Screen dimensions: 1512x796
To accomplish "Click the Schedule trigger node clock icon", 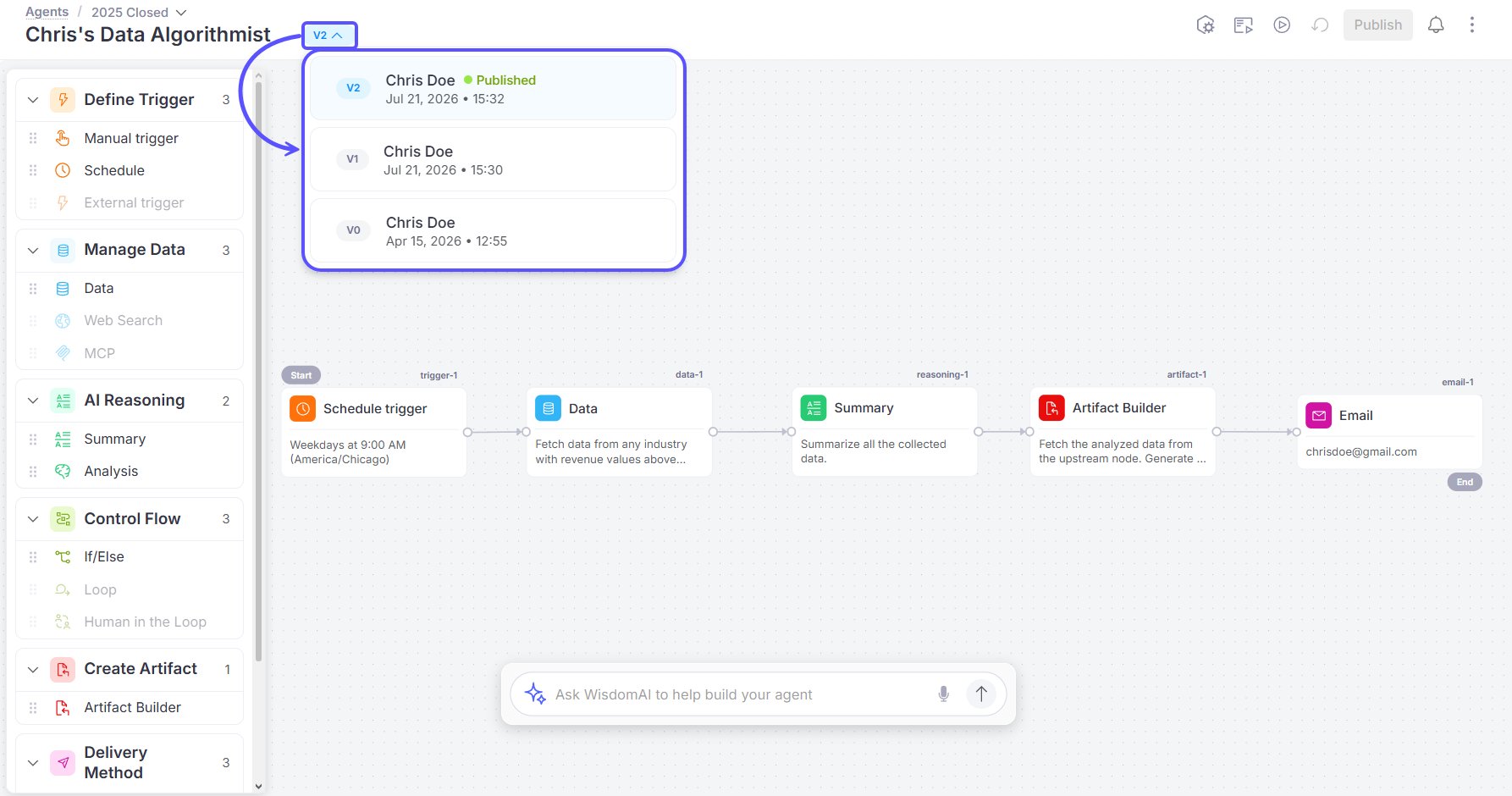I will [303, 408].
